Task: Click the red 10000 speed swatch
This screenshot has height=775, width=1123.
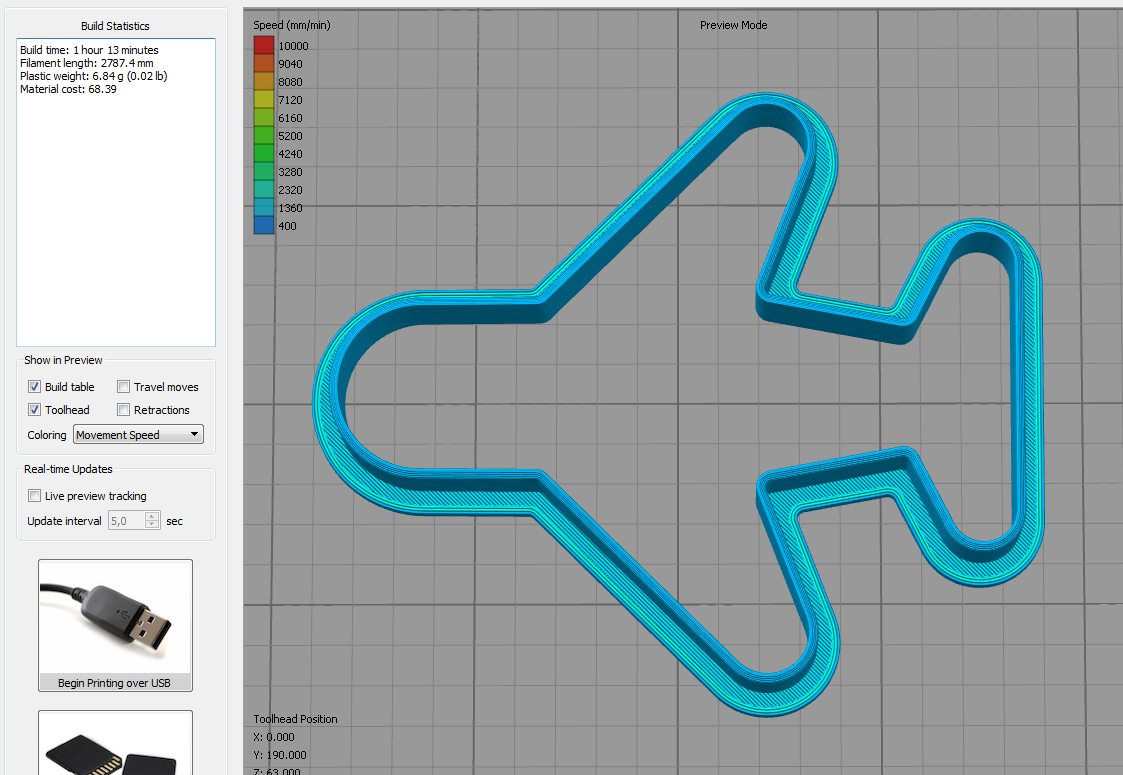Action: pos(264,45)
